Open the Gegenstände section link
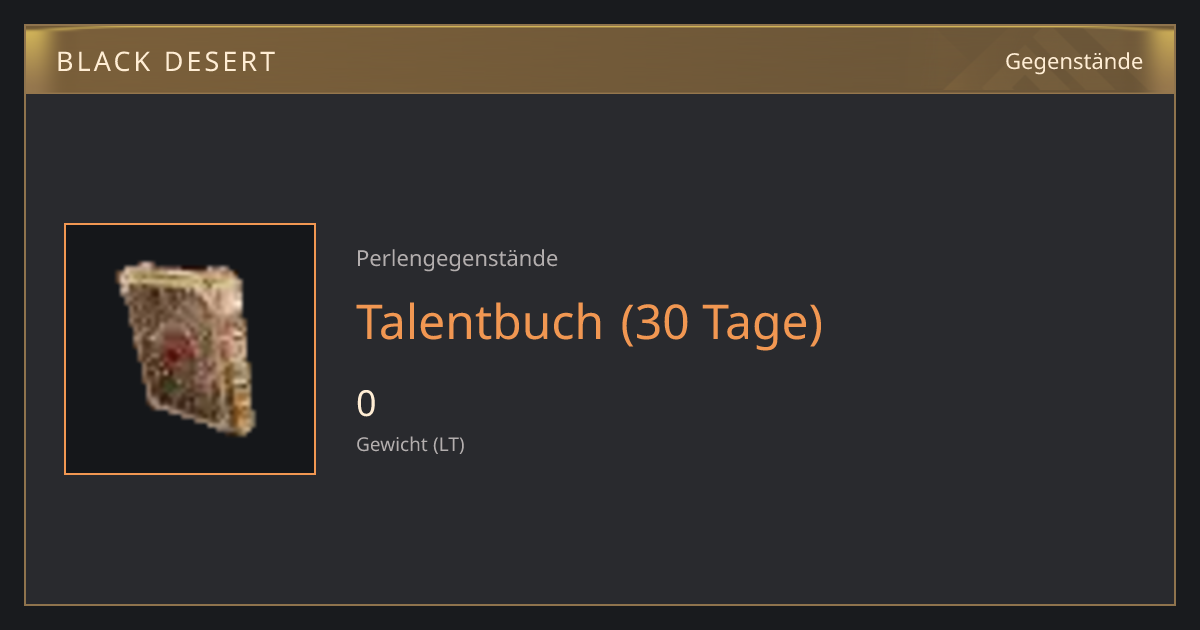Viewport: 1200px width, 630px height. click(1074, 62)
